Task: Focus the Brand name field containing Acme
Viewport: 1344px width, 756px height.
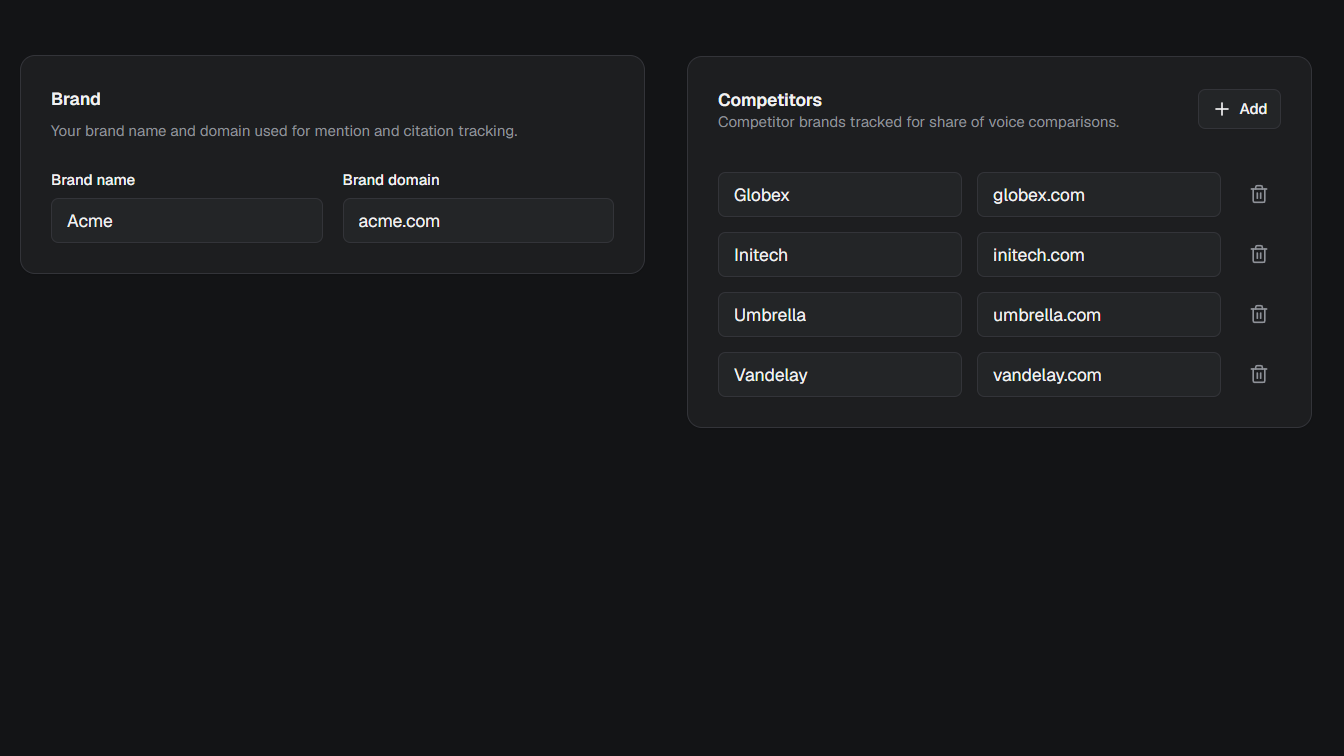Action: 186,221
